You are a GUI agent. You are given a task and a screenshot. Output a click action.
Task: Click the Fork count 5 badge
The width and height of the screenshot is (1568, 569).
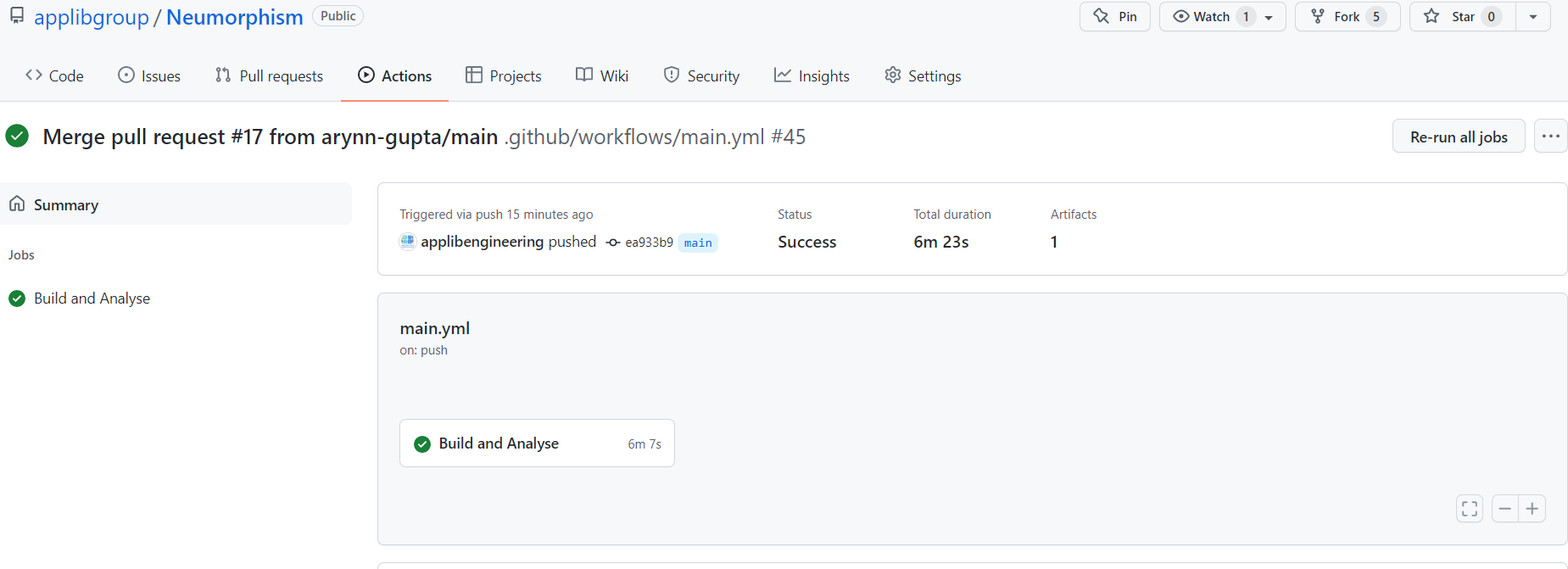[1376, 17]
